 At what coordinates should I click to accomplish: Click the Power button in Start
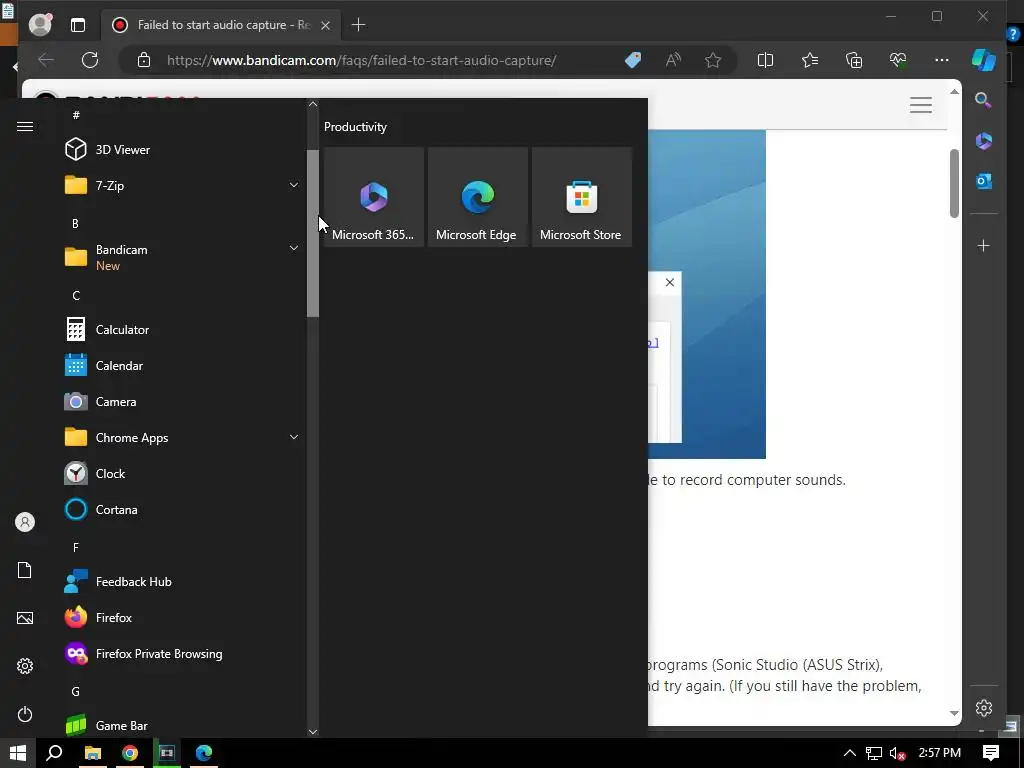(25, 714)
